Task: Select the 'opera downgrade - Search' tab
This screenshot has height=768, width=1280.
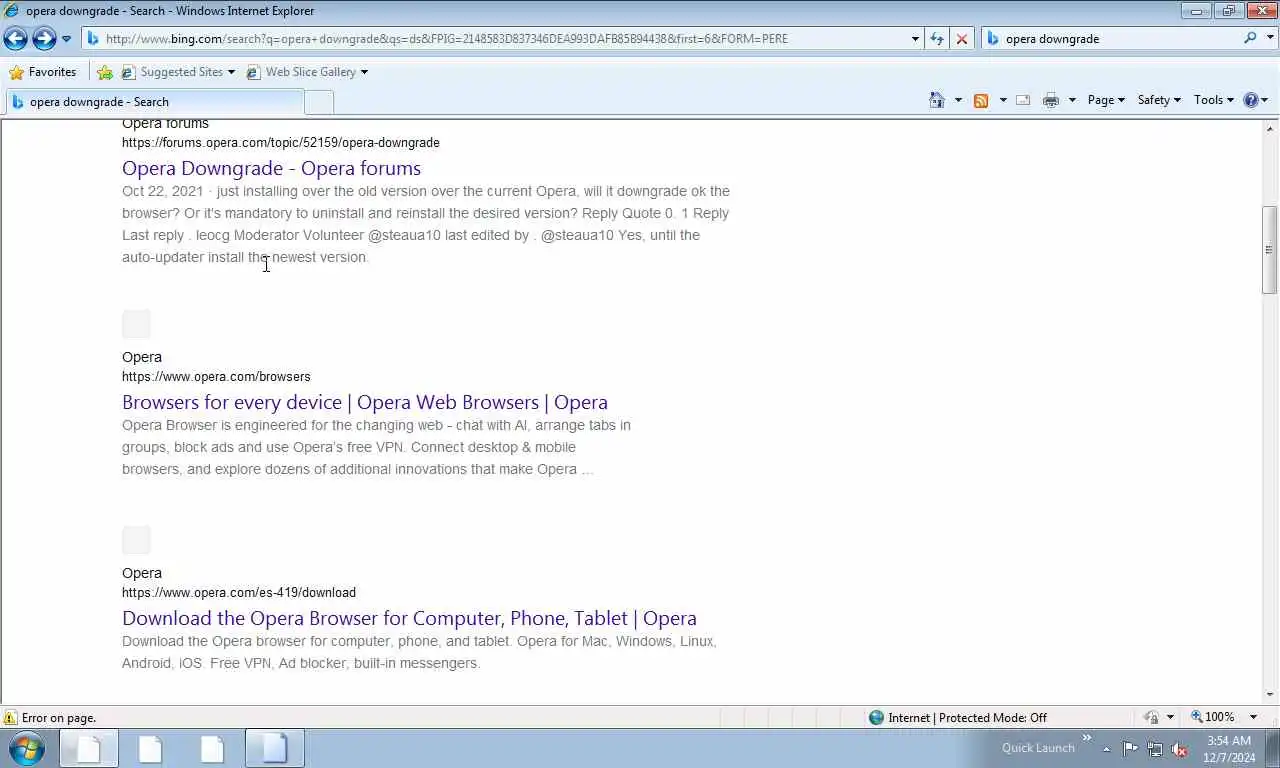Action: pos(155,102)
